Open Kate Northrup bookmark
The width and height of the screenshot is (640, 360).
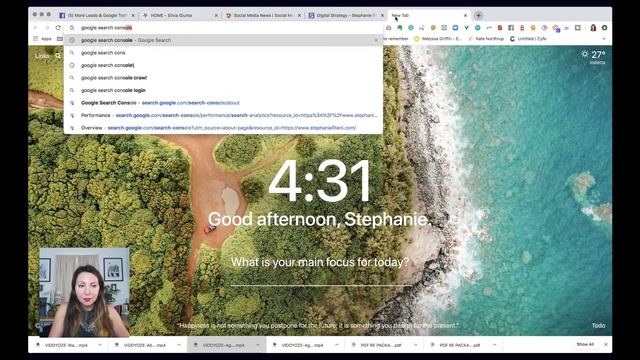pyautogui.click(x=486, y=39)
